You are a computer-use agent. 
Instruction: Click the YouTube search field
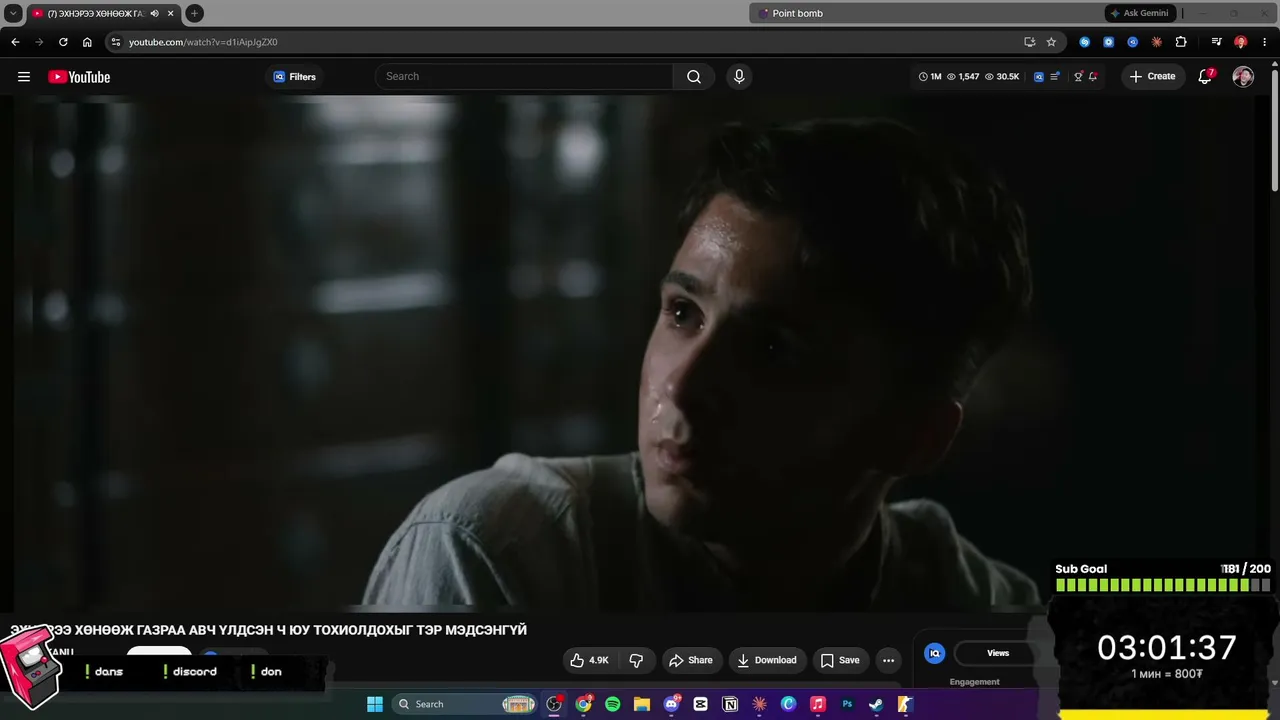(x=524, y=76)
